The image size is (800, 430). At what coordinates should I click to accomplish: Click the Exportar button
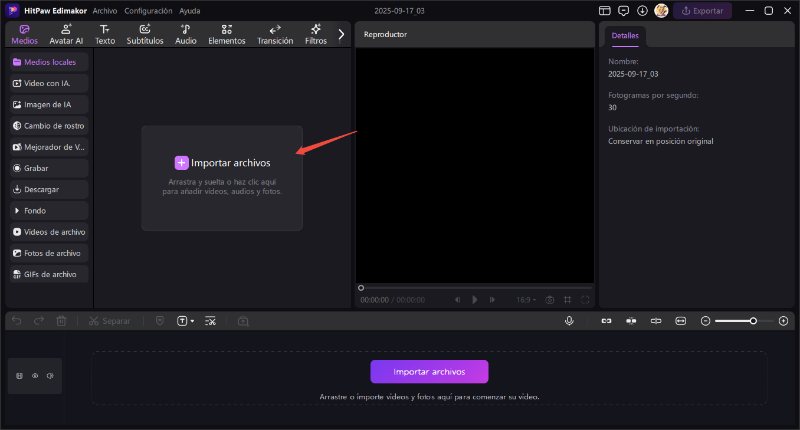point(703,11)
